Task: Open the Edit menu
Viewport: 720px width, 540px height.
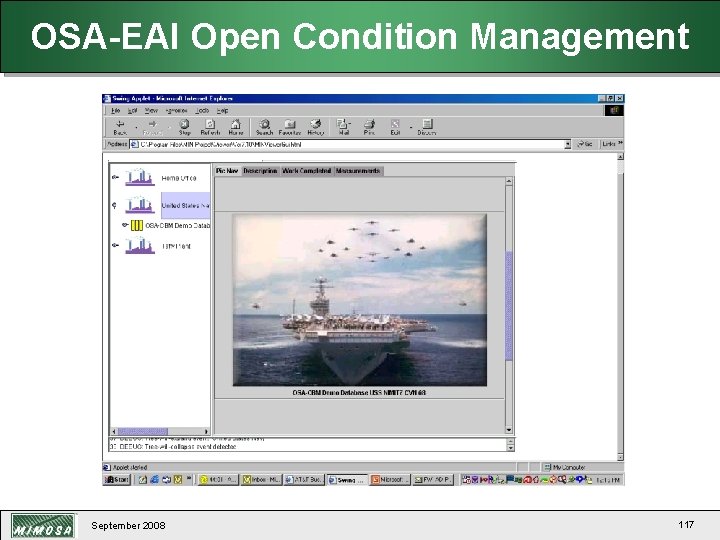Action: pyautogui.click(x=132, y=111)
